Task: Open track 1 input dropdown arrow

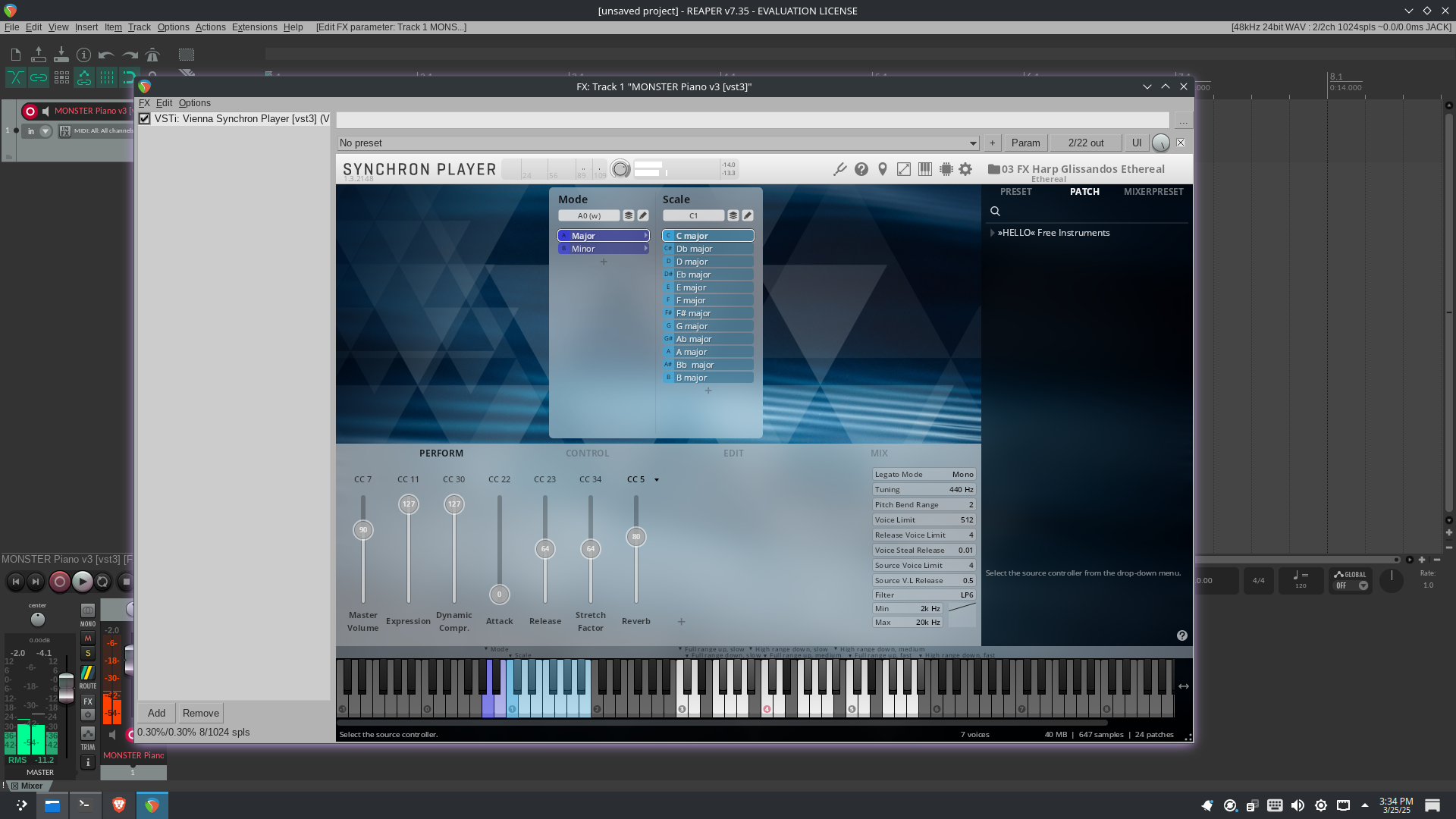Action: pos(45,131)
